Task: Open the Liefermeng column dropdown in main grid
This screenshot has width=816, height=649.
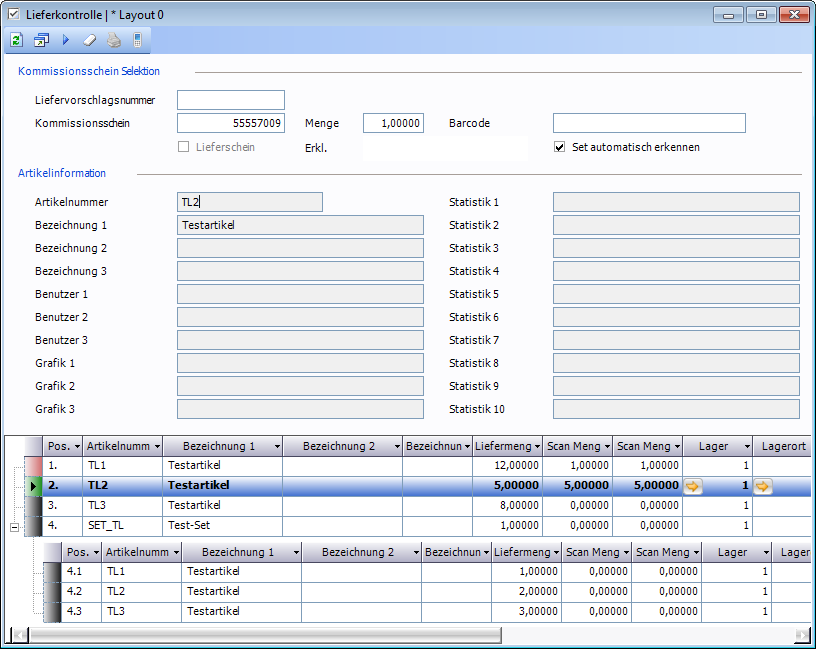Action: 536,446
